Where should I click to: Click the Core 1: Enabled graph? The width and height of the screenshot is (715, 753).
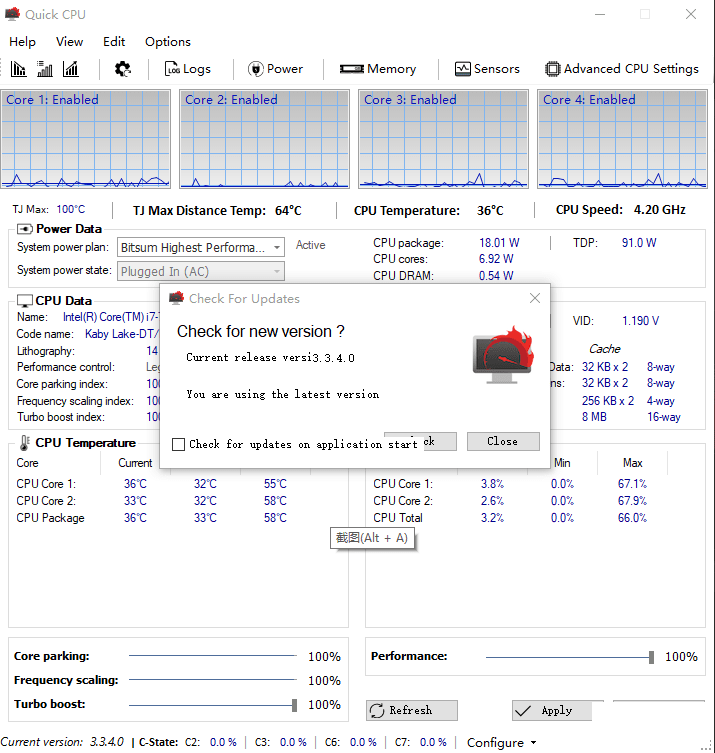85,139
